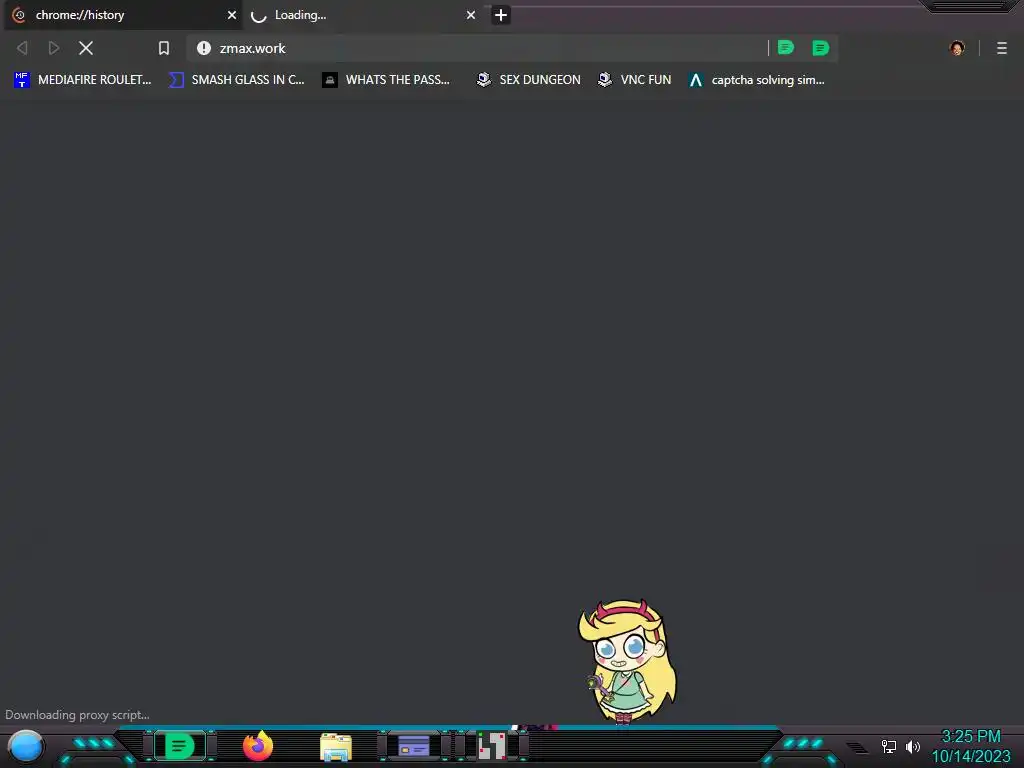Click the MEDIAFIRE bookmark favicon
The image size is (1024, 768).
[x=22, y=80]
